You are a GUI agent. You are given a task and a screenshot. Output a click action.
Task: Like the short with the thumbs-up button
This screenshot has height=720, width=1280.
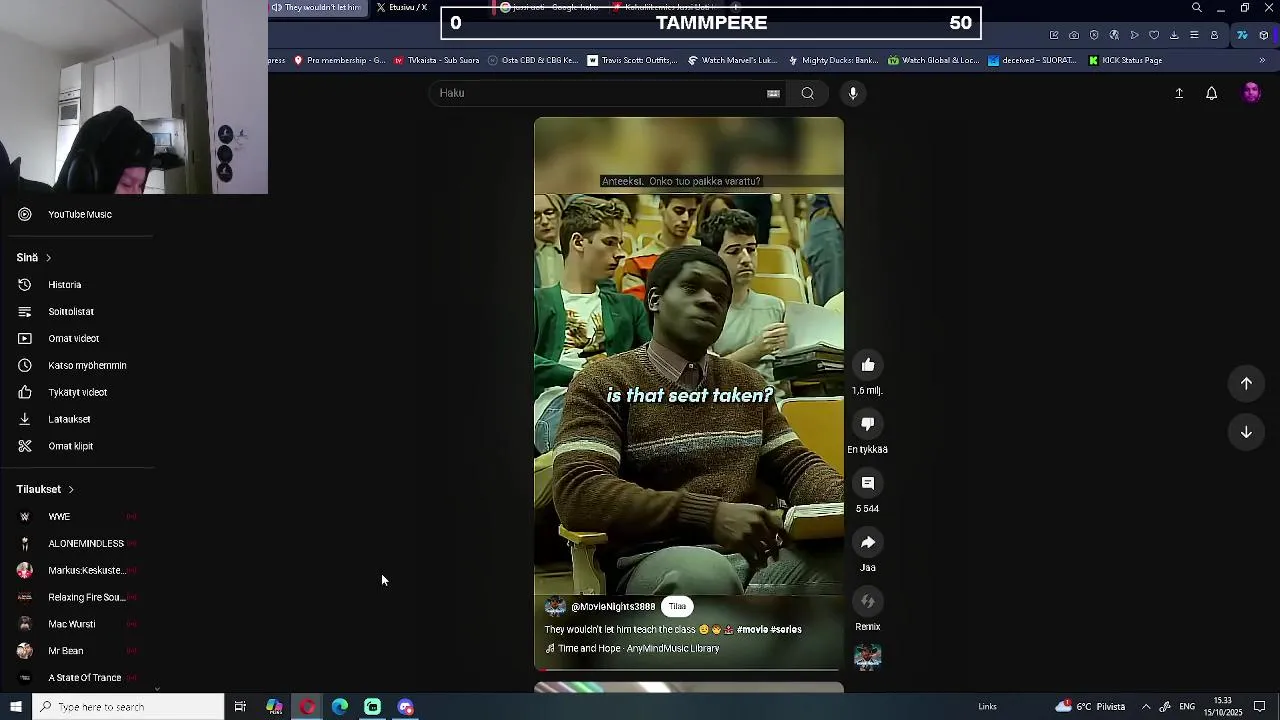(x=868, y=365)
